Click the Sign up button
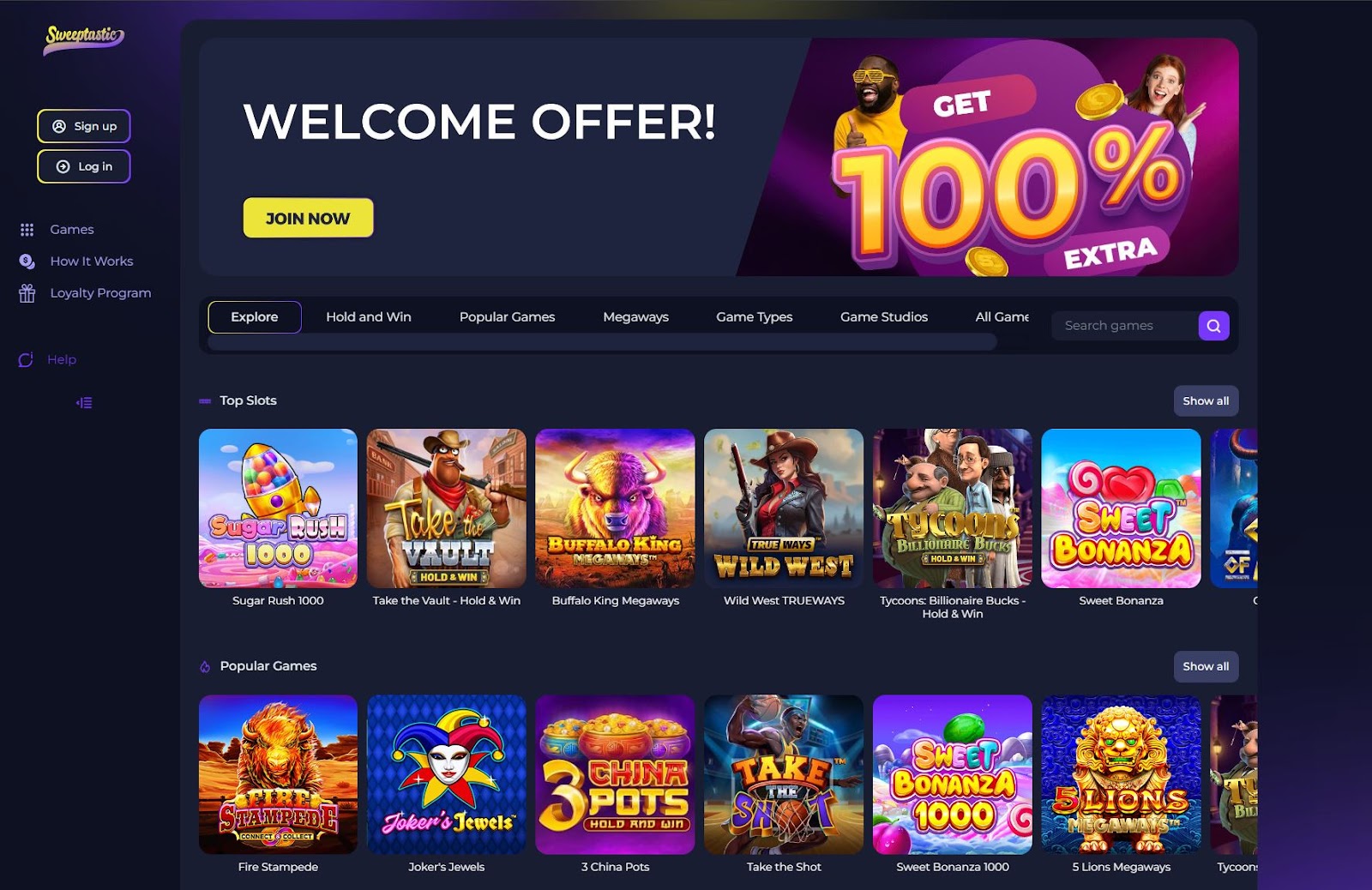 [84, 126]
